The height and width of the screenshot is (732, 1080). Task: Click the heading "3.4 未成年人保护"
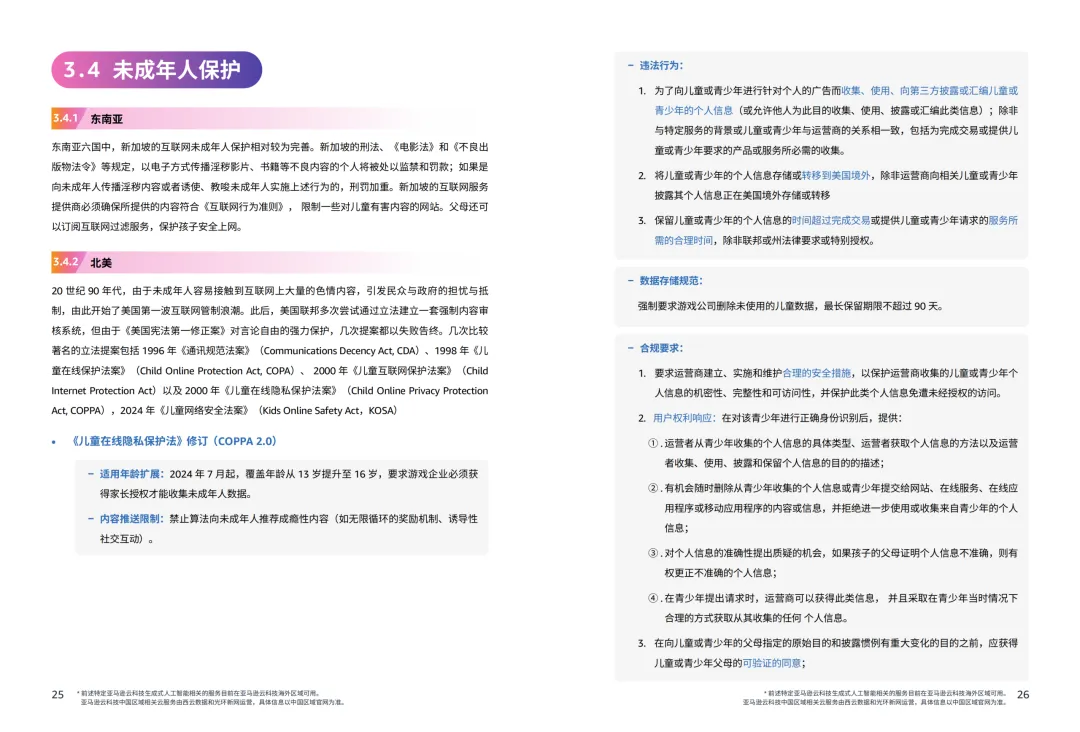156,70
